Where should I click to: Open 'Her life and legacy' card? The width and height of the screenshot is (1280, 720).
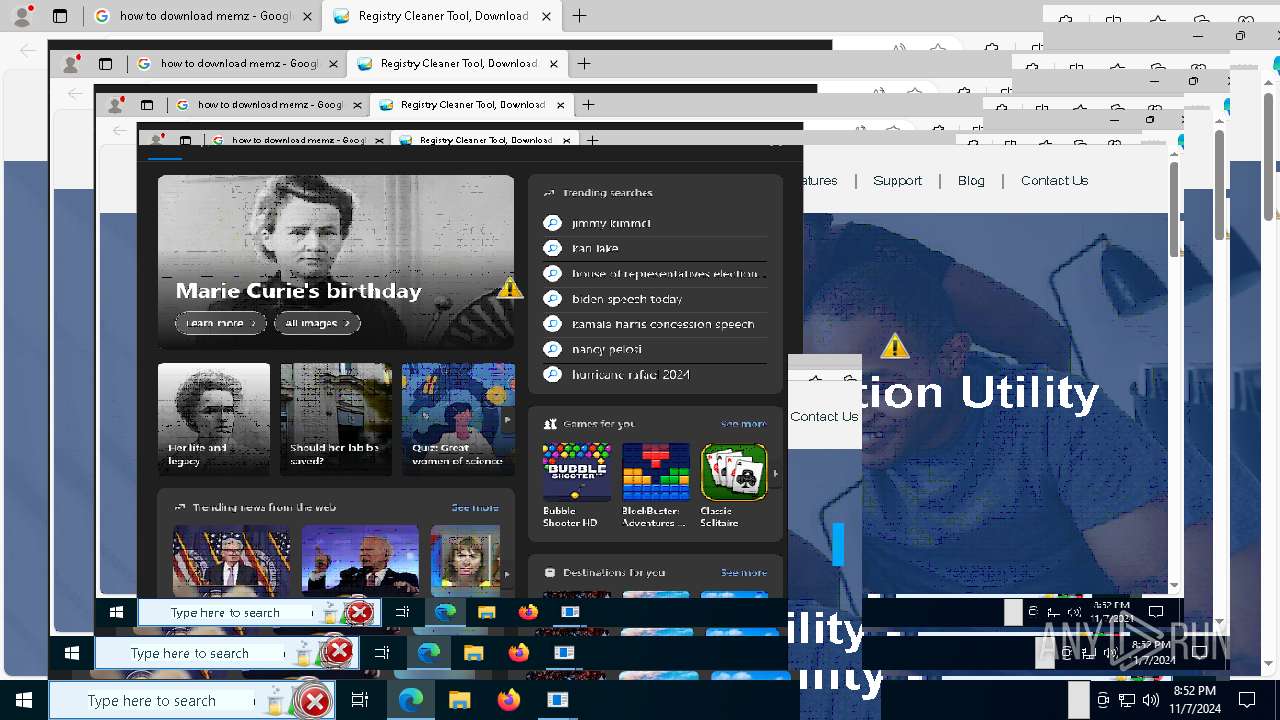(x=214, y=419)
